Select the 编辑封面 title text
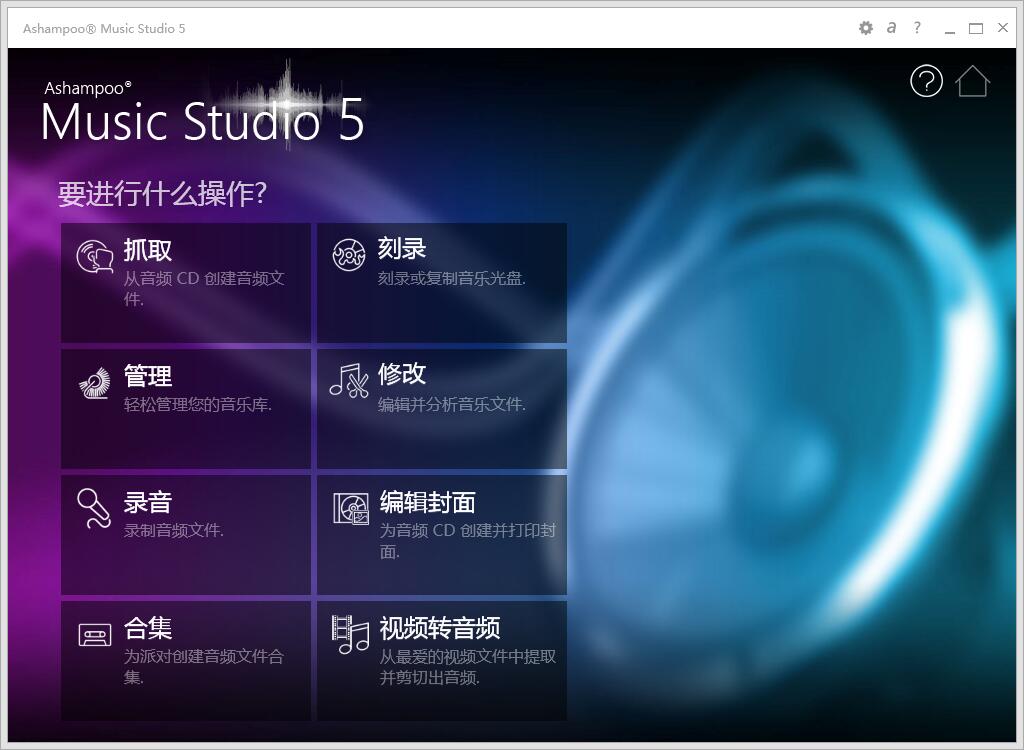This screenshot has width=1024, height=750. (x=428, y=502)
